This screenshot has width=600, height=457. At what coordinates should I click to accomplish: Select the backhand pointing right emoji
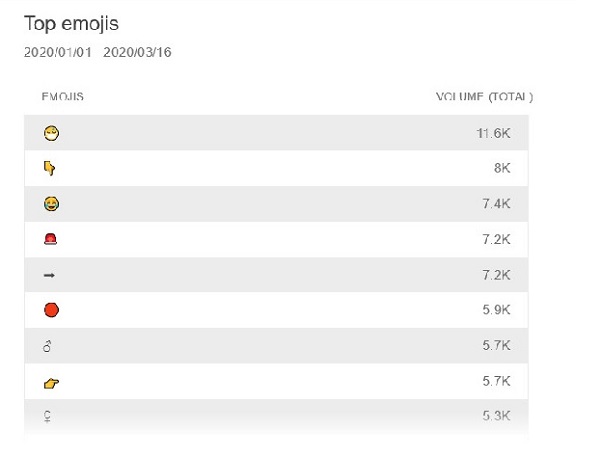[51, 383]
